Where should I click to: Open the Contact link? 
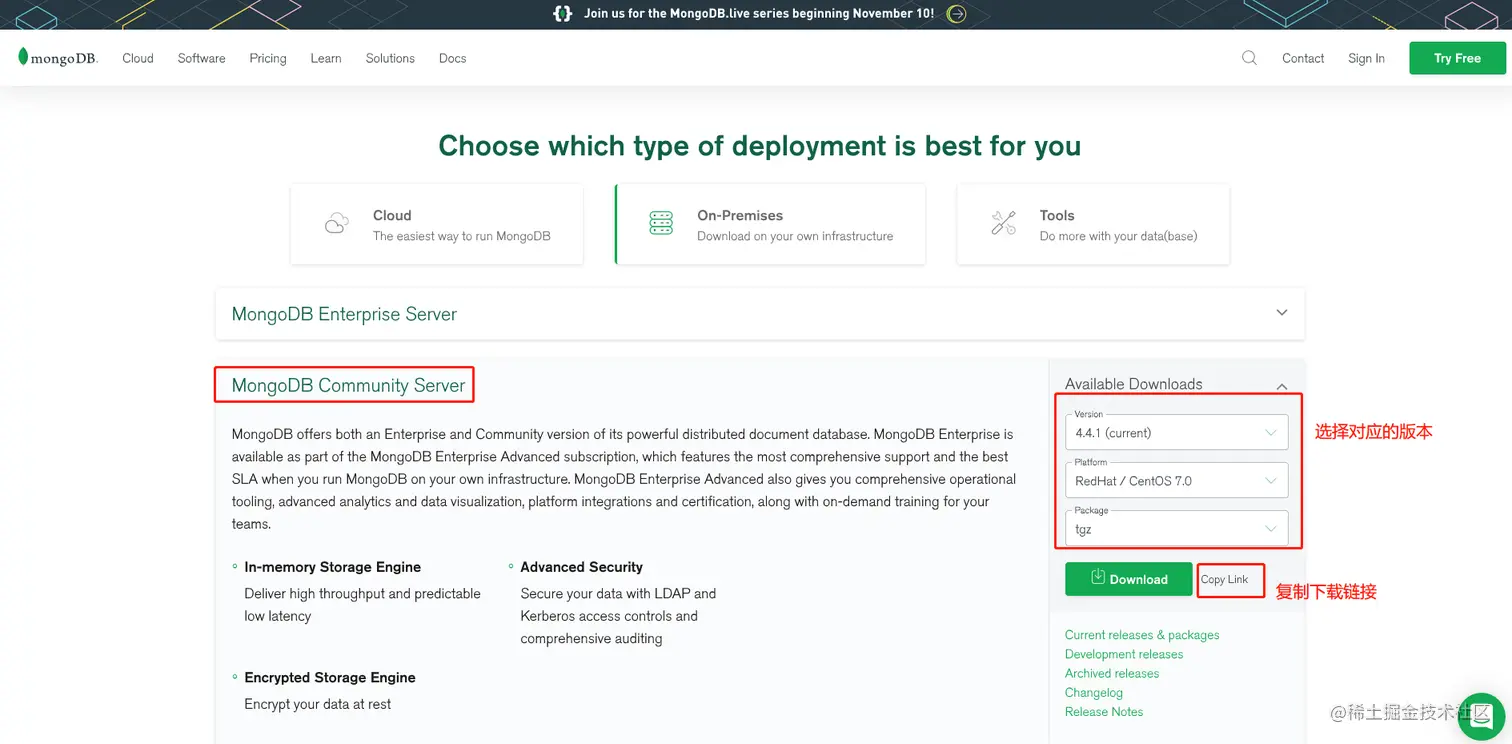pos(1303,58)
